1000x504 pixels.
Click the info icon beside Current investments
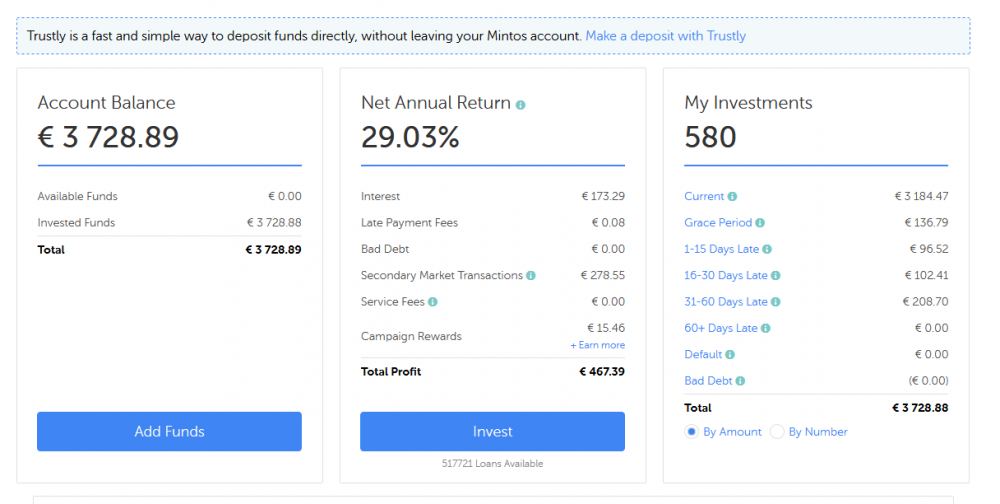click(733, 197)
